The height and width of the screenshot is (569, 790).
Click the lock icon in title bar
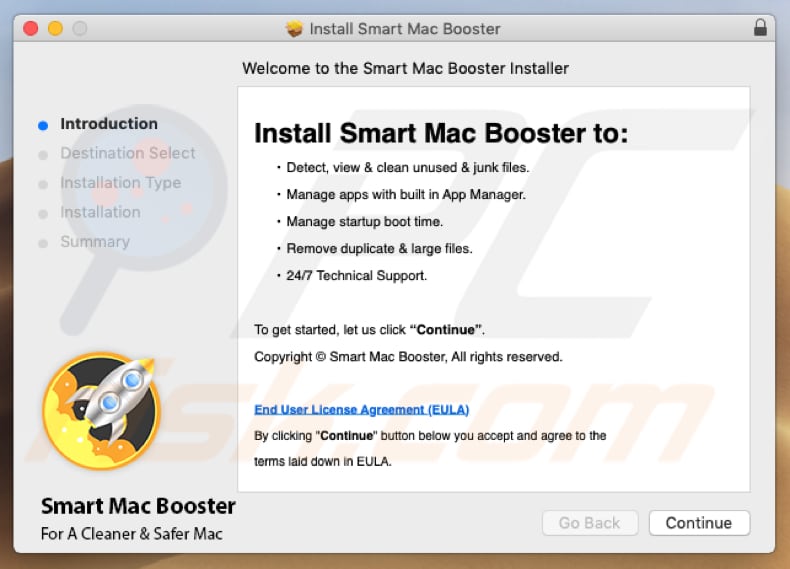760,28
